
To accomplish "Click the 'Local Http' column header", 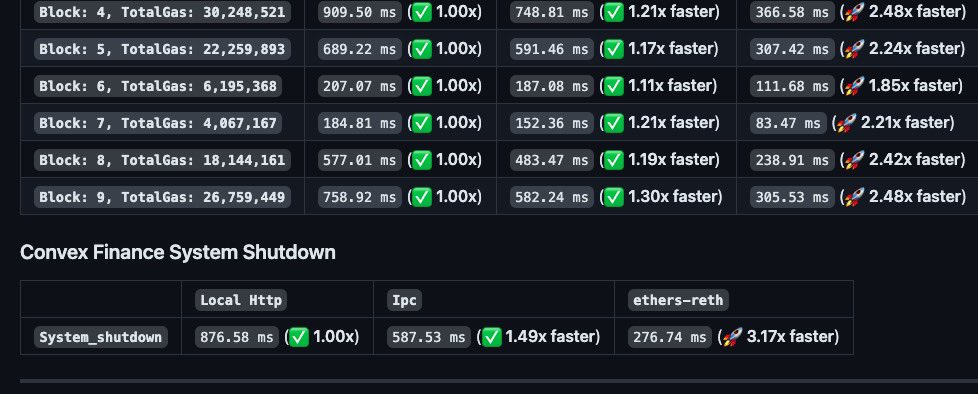I will tap(241, 300).
